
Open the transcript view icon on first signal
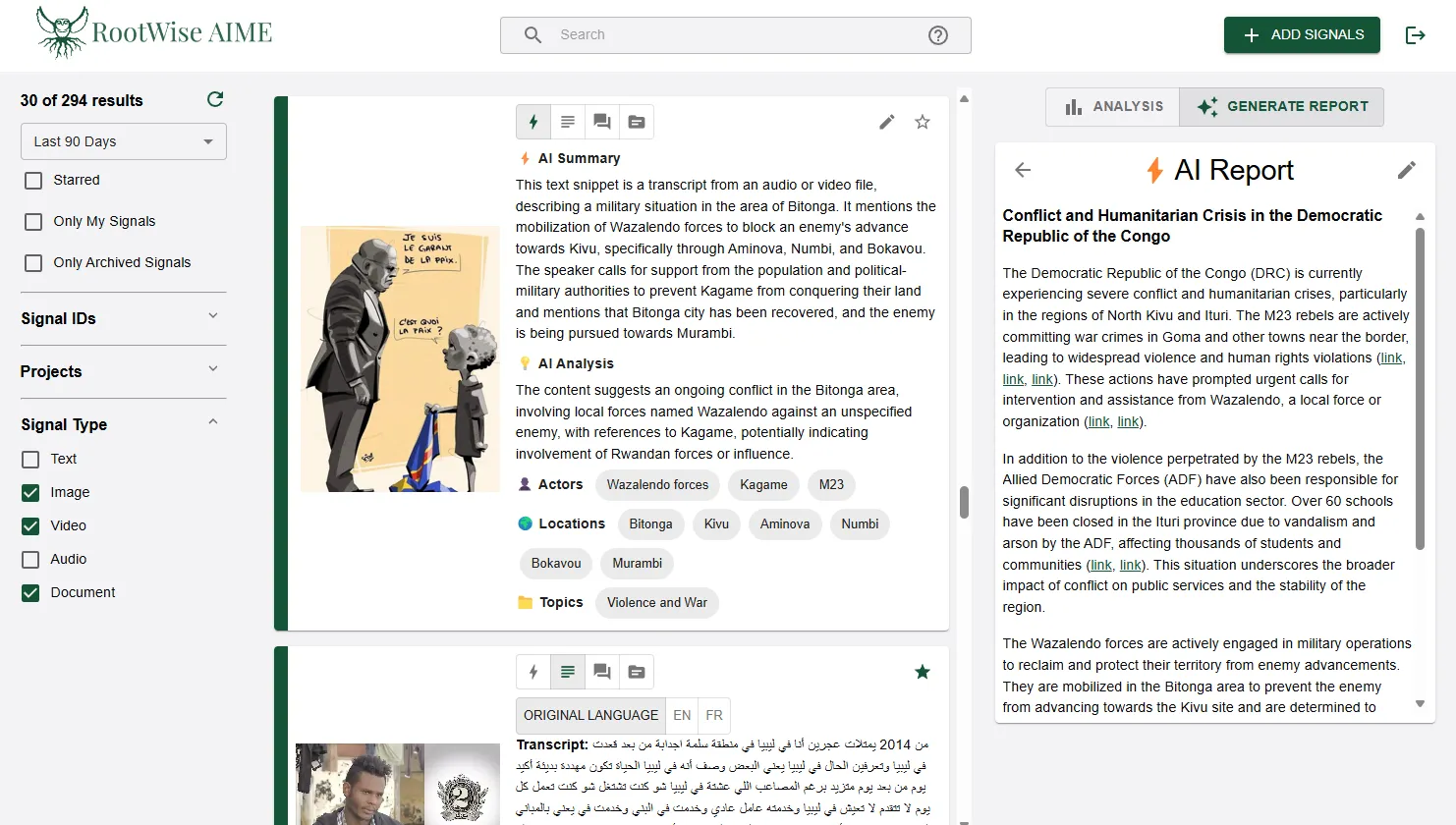(x=568, y=121)
